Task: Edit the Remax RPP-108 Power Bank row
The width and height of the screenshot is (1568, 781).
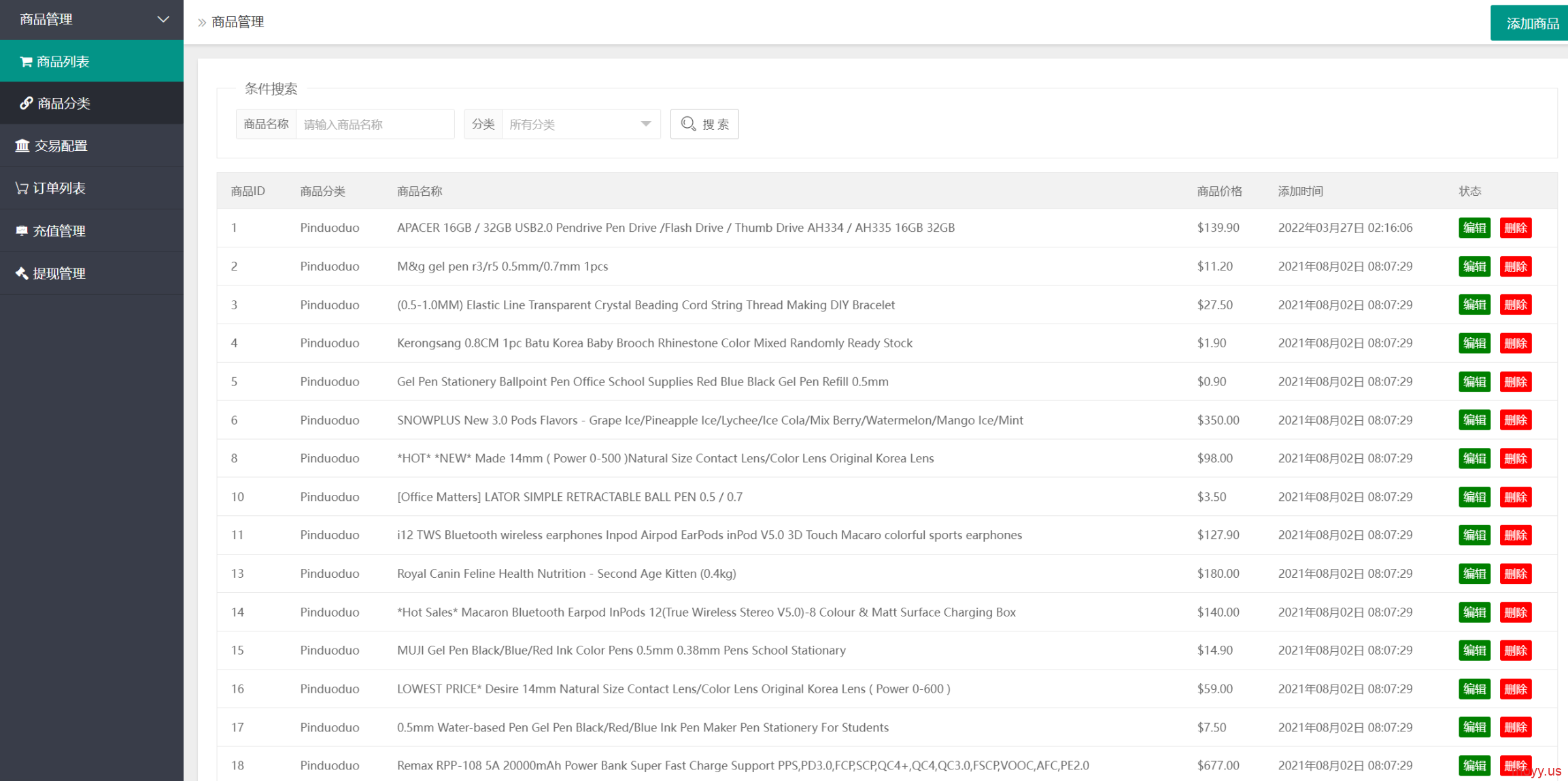Action: pyautogui.click(x=1474, y=766)
